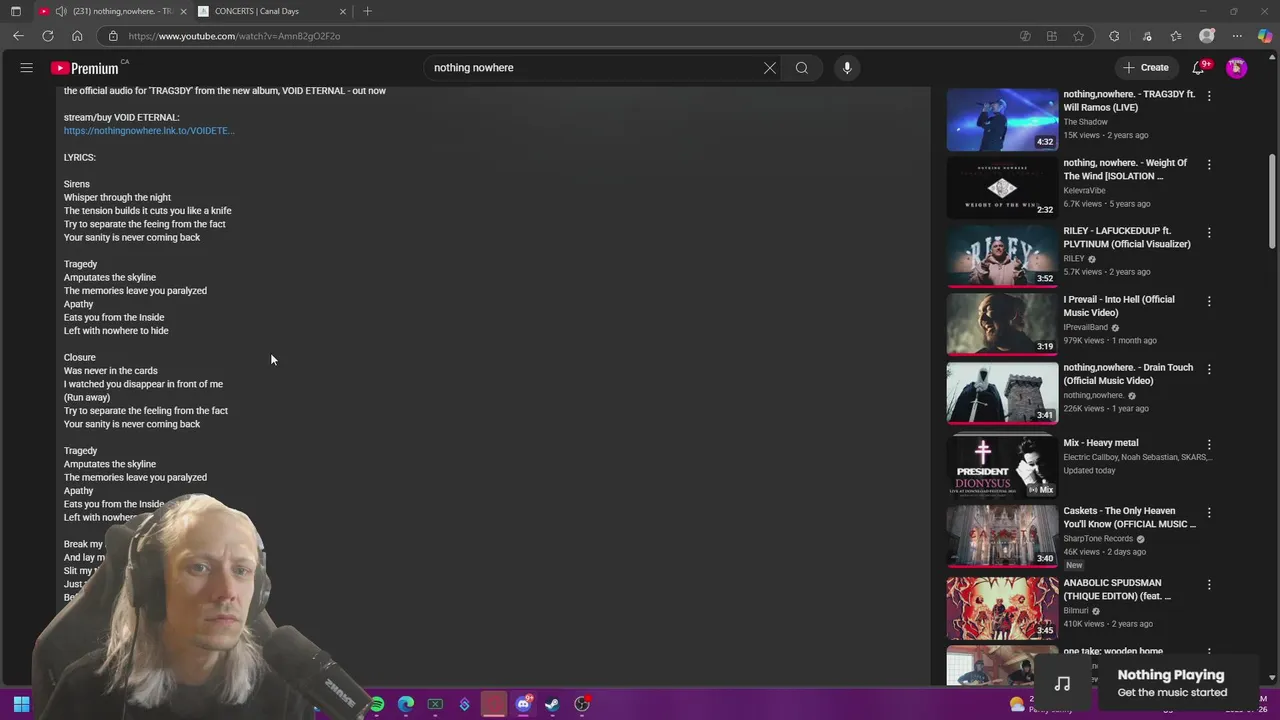Start voice search with the microphone
This screenshot has width=1280, height=720.
[x=847, y=68]
